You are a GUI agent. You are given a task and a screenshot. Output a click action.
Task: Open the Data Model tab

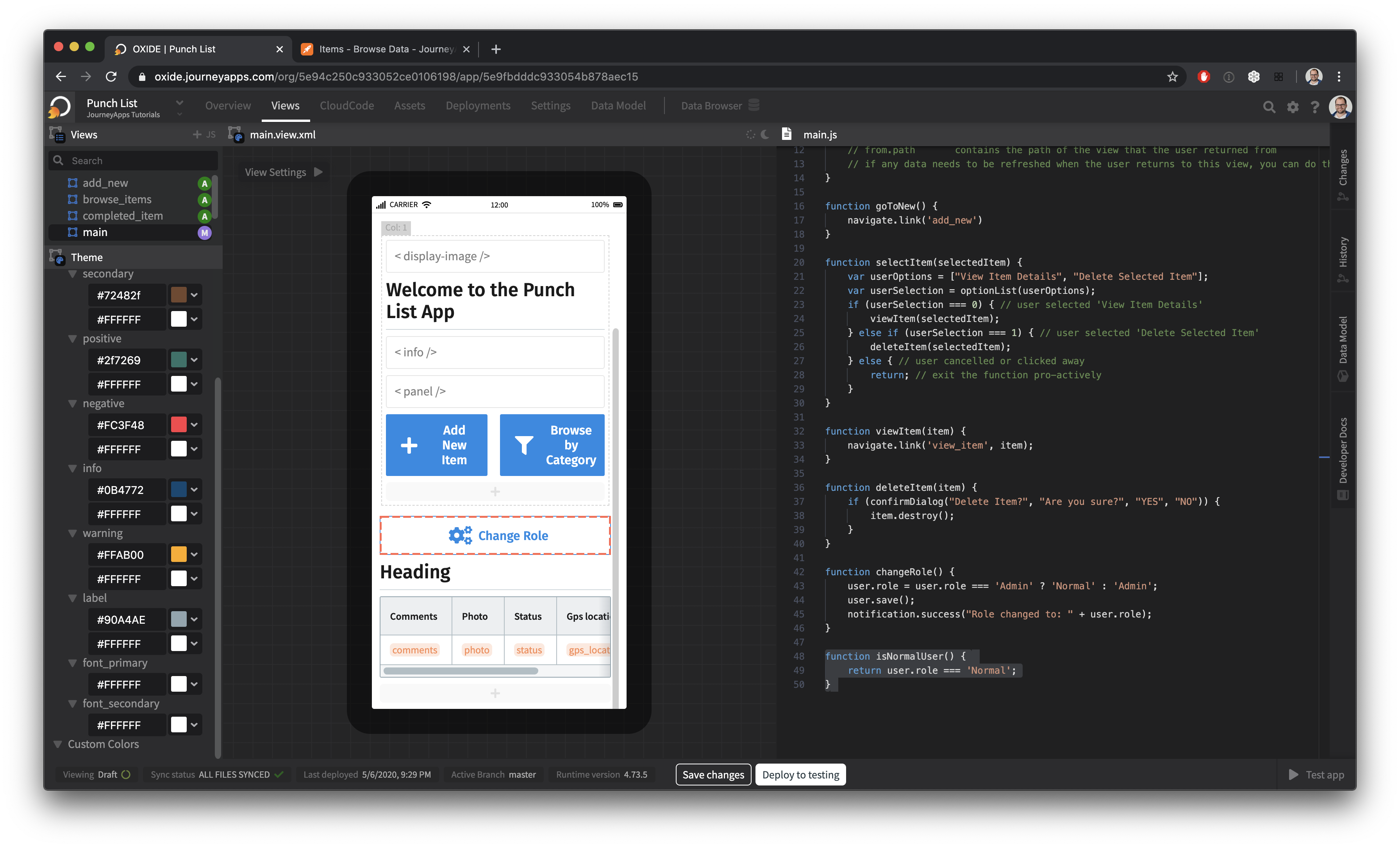pyautogui.click(x=618, y=106)
